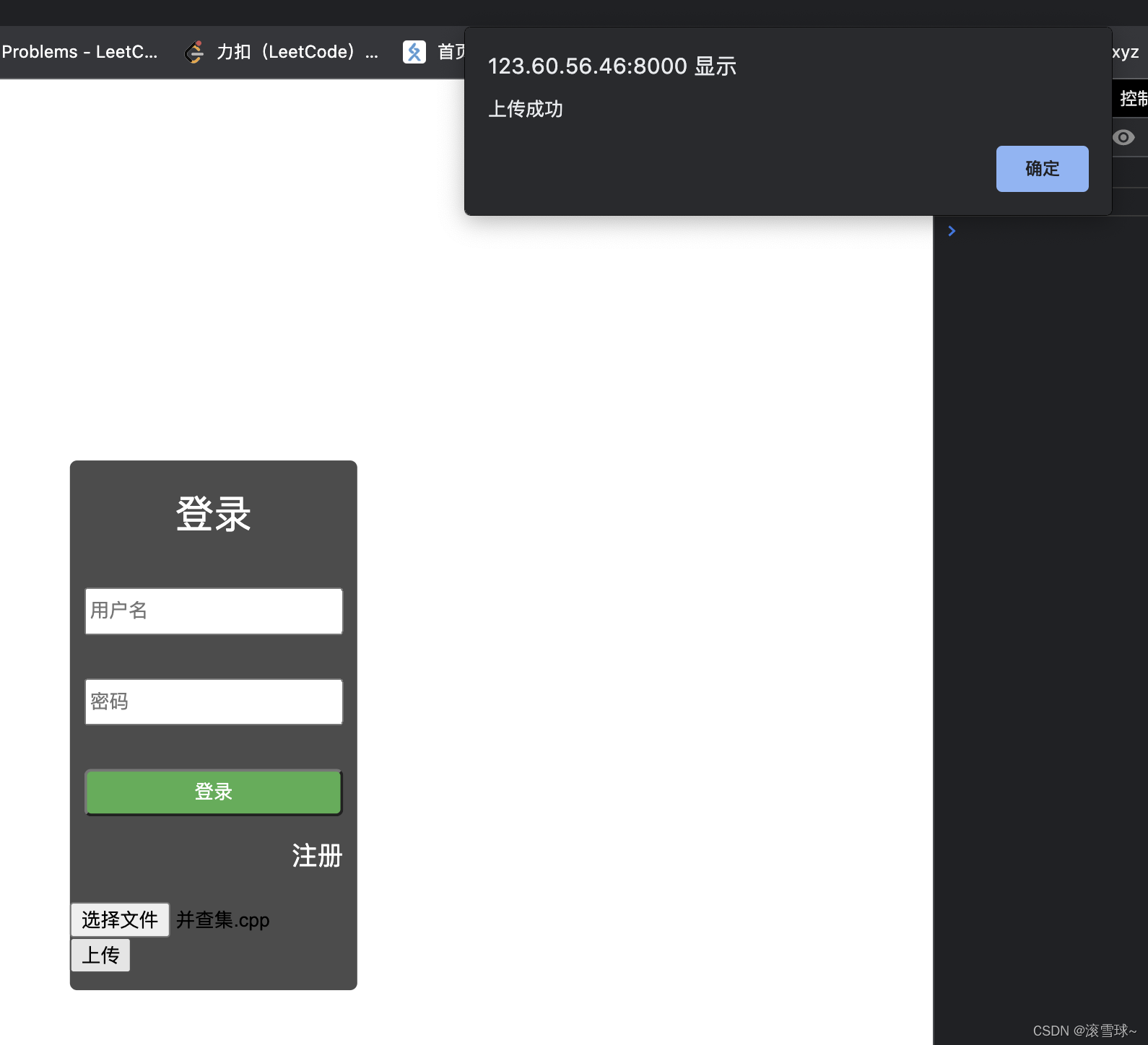Screen dimensions: 1148x1045
Task: Click the blue 首页 bookmark icon
Action: [414, 52]
